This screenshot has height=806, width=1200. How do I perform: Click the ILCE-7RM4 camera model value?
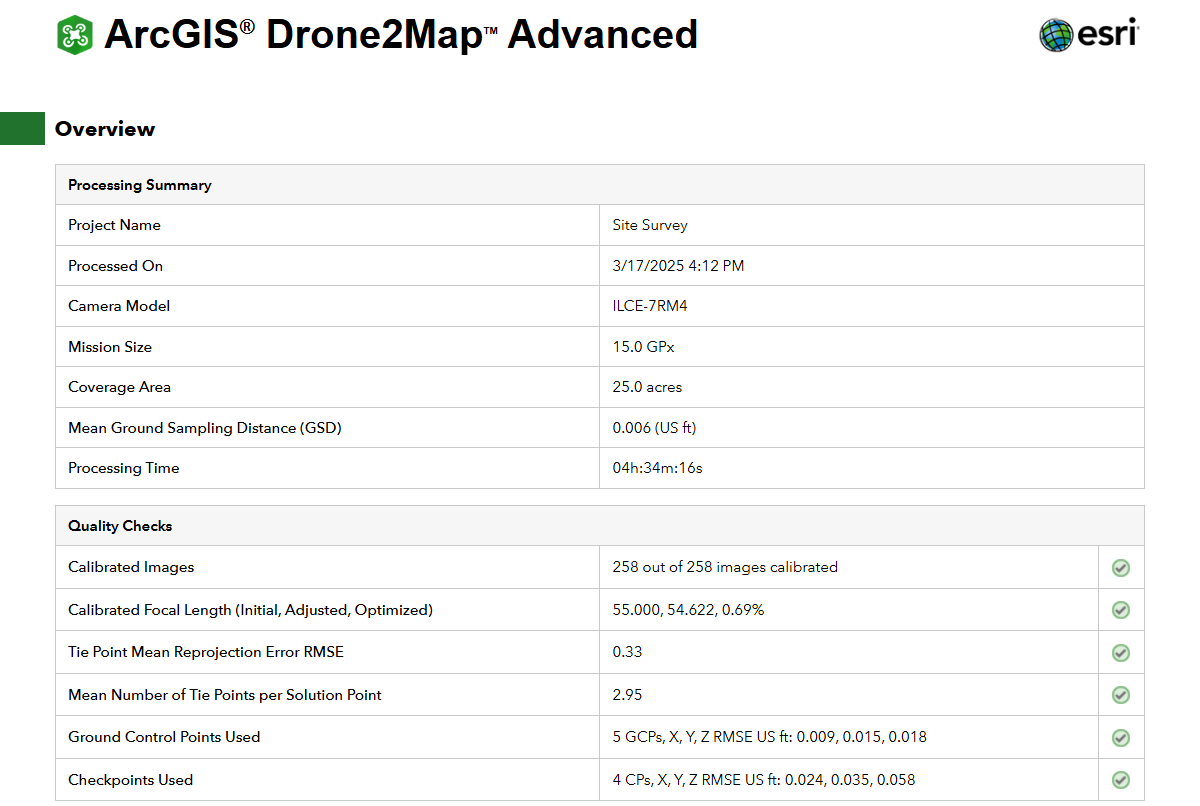tap(650, 306)
